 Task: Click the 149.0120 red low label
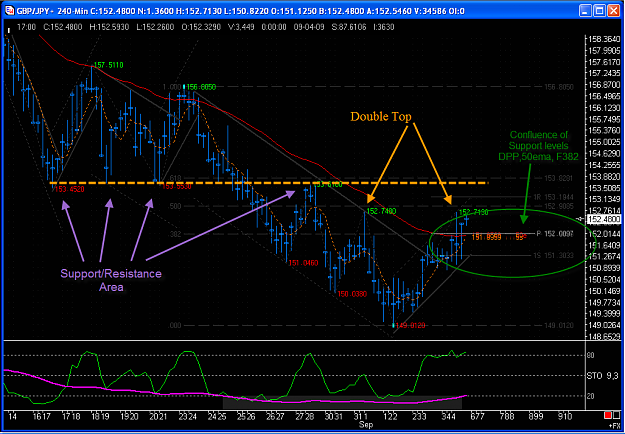pyautogui.click(x=411, y=326)
